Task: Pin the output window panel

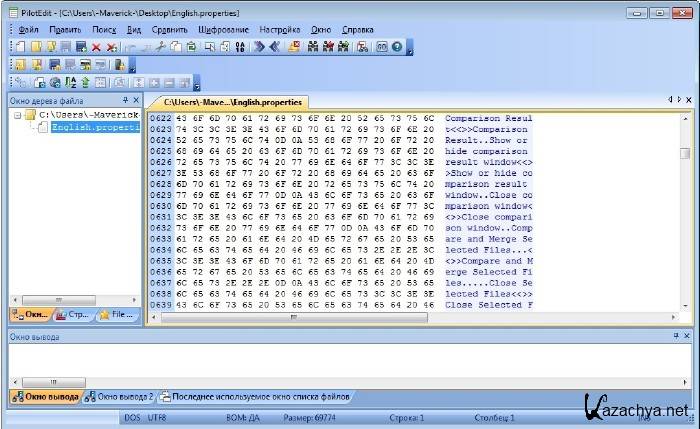Action: coord(675,337)
